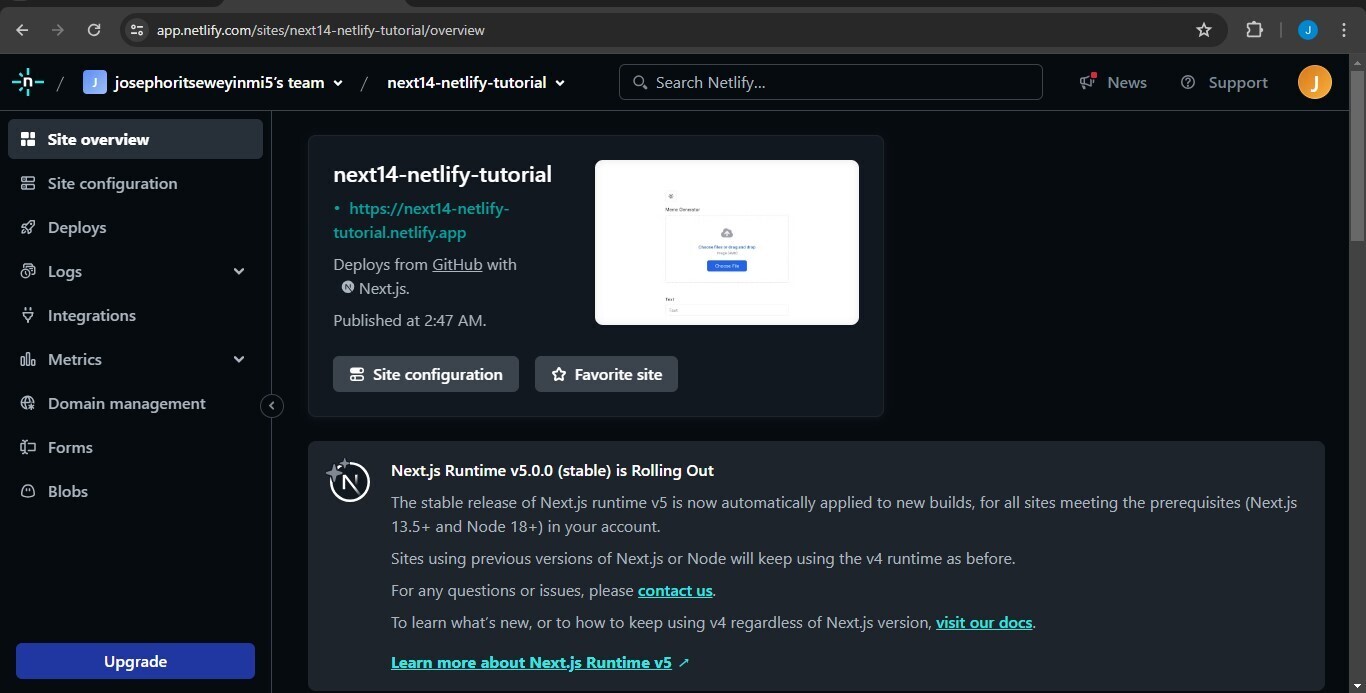
Task: Open the Forms section
Action: pos(135,447)
